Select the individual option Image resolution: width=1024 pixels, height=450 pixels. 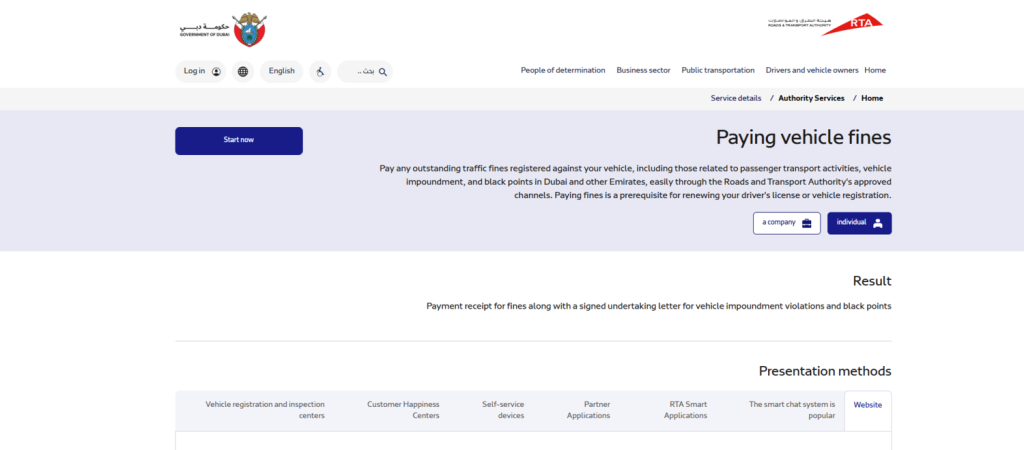(859, 223)
